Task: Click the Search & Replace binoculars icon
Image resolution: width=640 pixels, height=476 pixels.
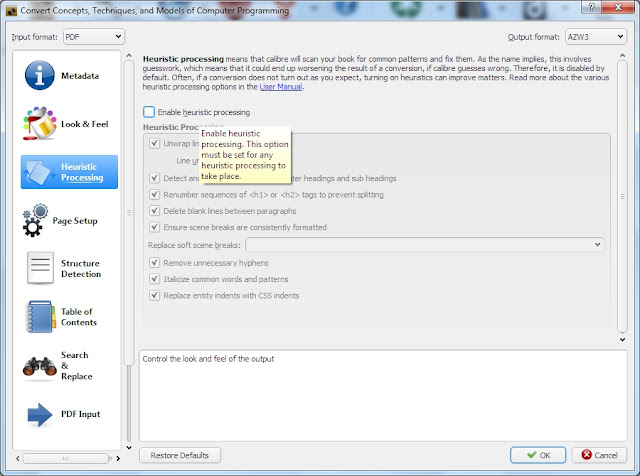Action: (x=40, y=366)
